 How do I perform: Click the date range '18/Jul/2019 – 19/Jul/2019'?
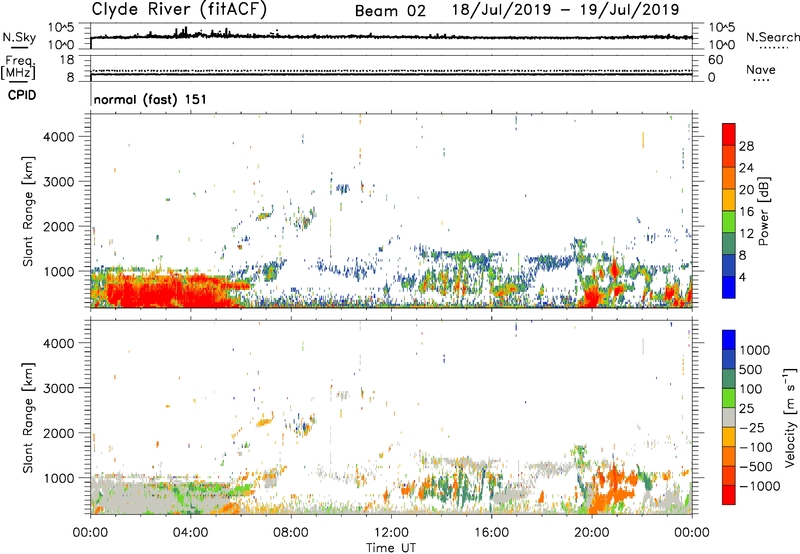(x=565, y=10)
